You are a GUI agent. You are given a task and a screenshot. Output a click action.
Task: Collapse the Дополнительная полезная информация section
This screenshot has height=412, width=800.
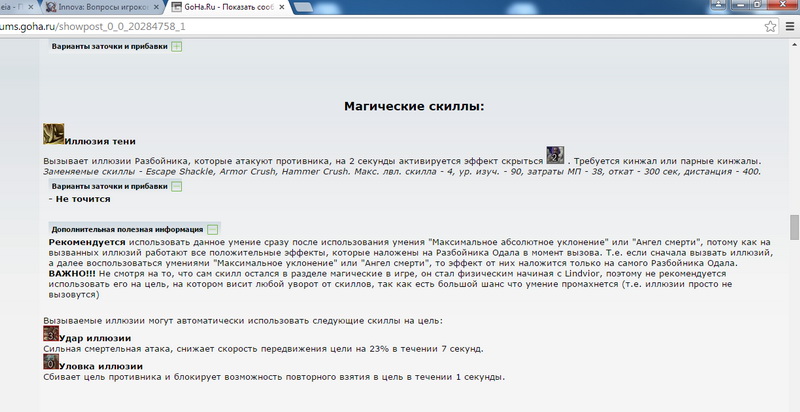(212, 229)
